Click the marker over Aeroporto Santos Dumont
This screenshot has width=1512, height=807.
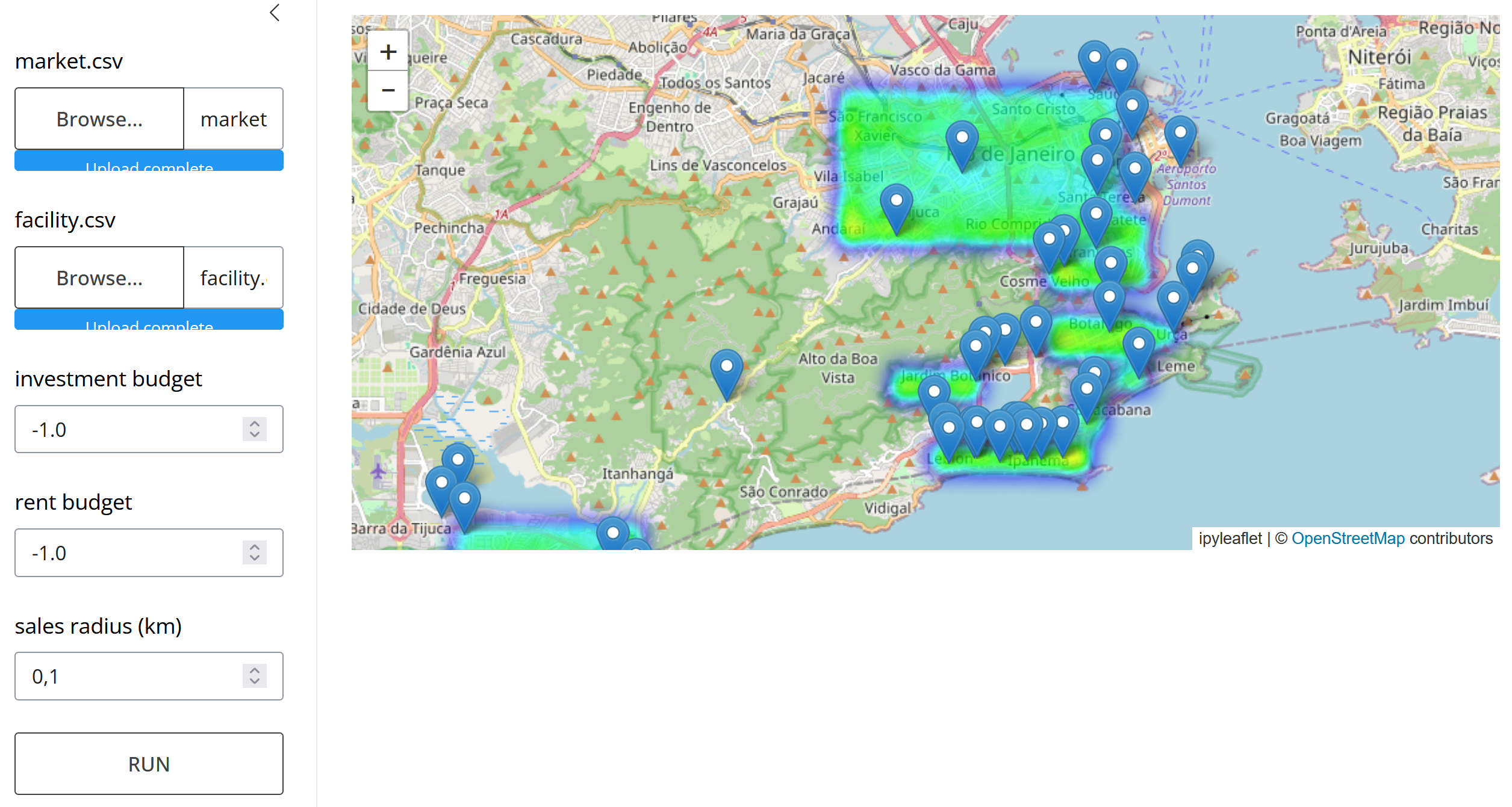pyautogui.click(x=1180, y=140)
